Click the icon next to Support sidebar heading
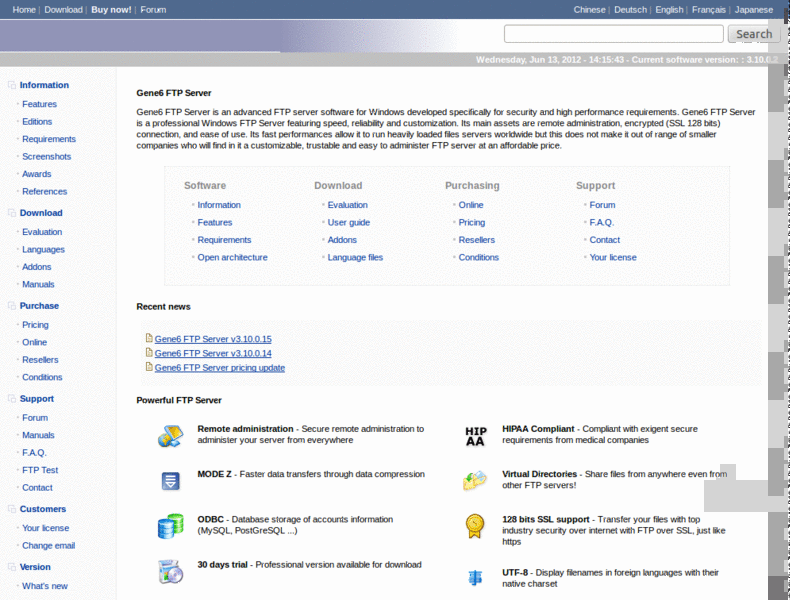The height and width of the screenshot is (600, 800). tap(12, 398)
